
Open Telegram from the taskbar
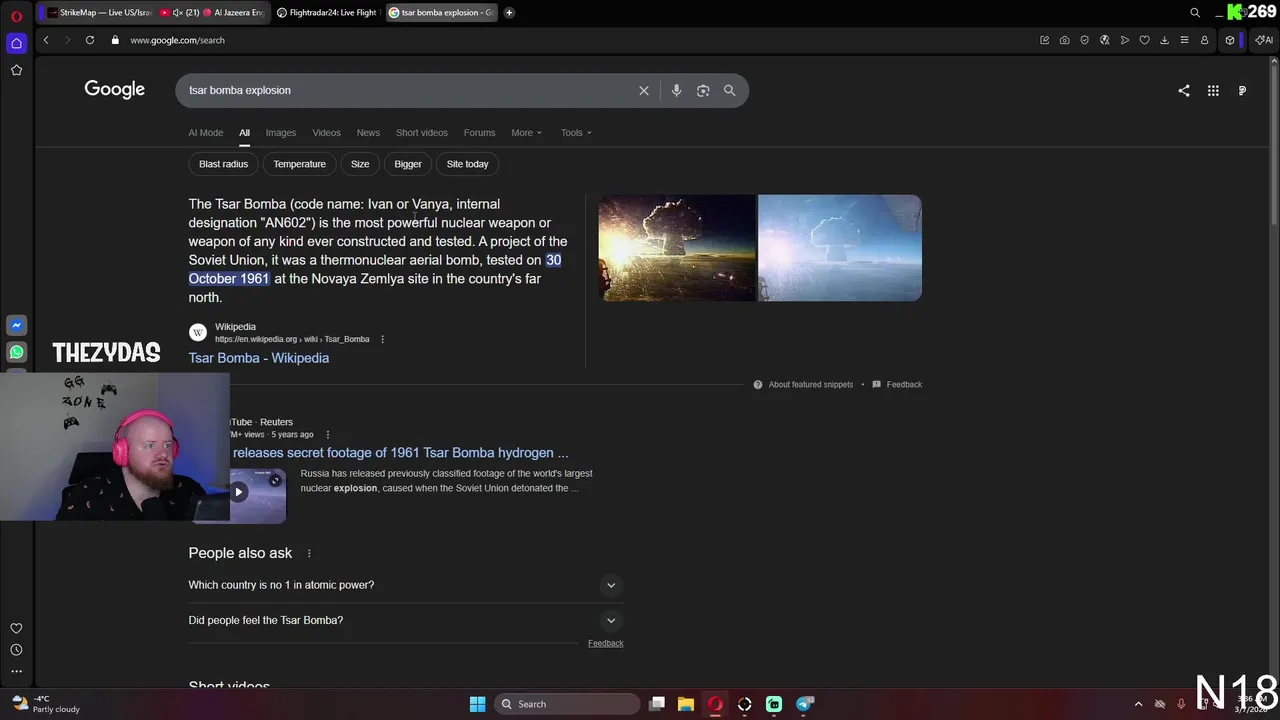(804, 704)
